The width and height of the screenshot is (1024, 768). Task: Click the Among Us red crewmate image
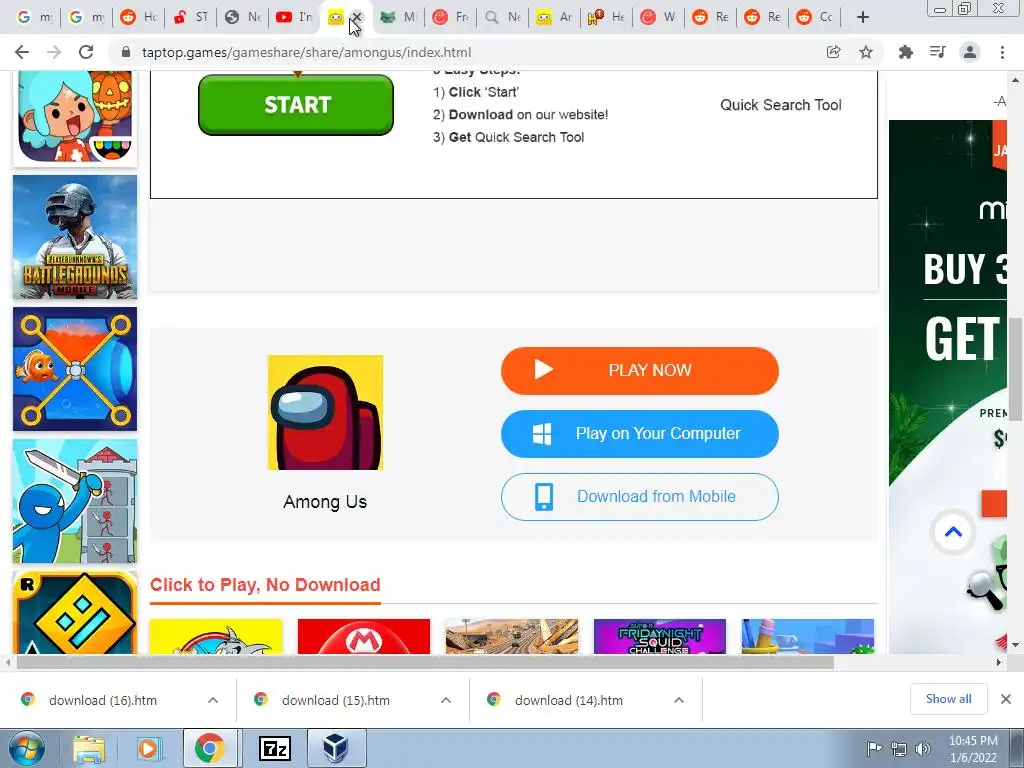coord(325,412)
